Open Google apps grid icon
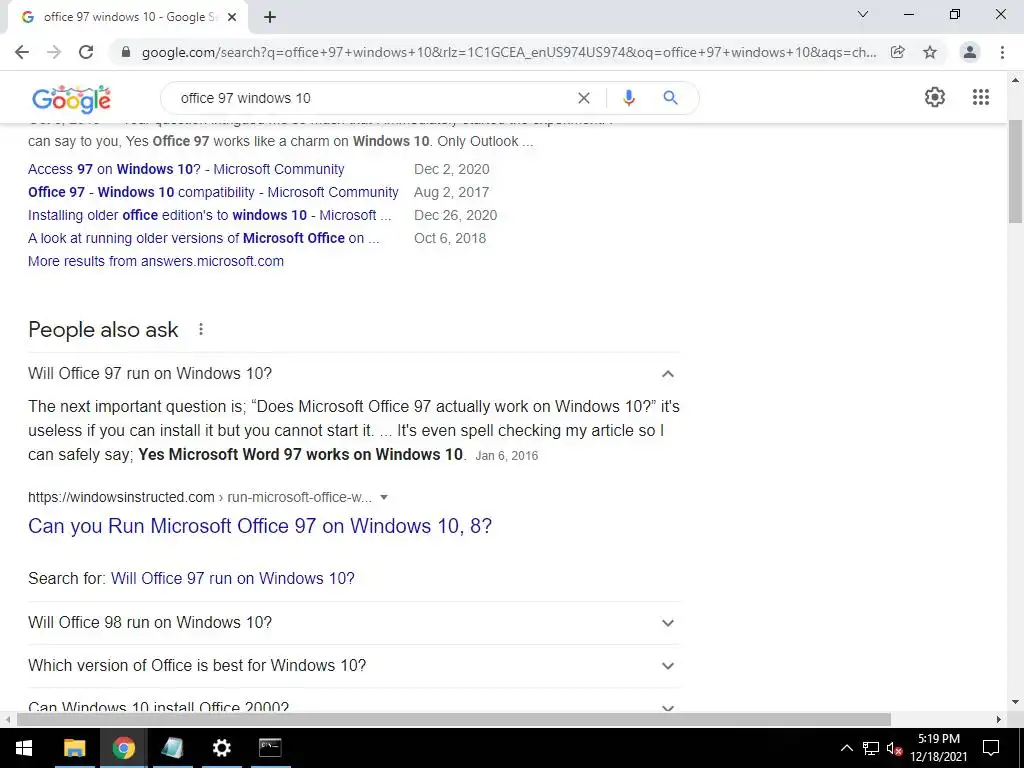Image resolution: width=1024 pixels, height=768 pixels. (981, 97)
